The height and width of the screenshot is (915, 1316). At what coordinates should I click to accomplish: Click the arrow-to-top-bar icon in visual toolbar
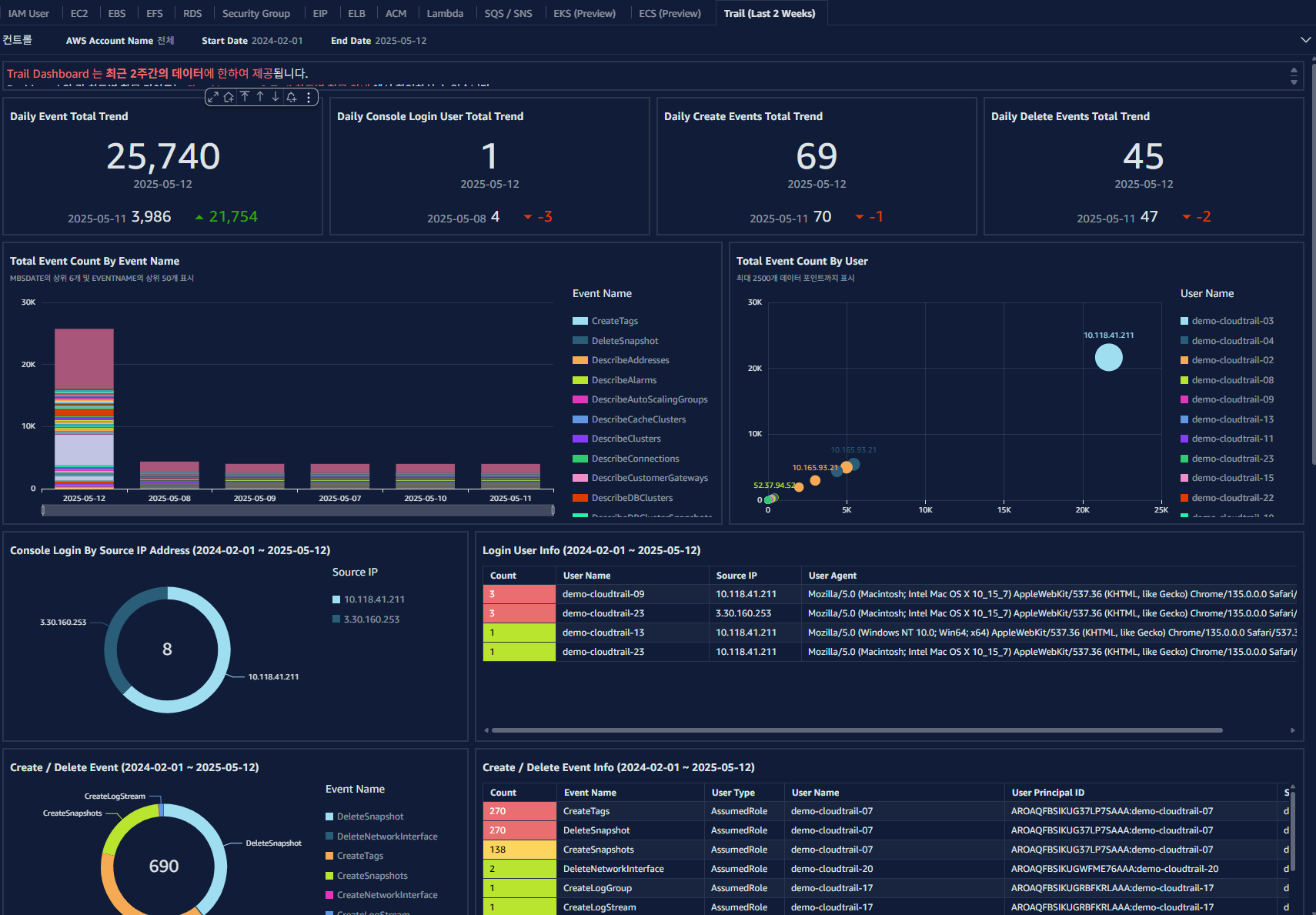245,97
